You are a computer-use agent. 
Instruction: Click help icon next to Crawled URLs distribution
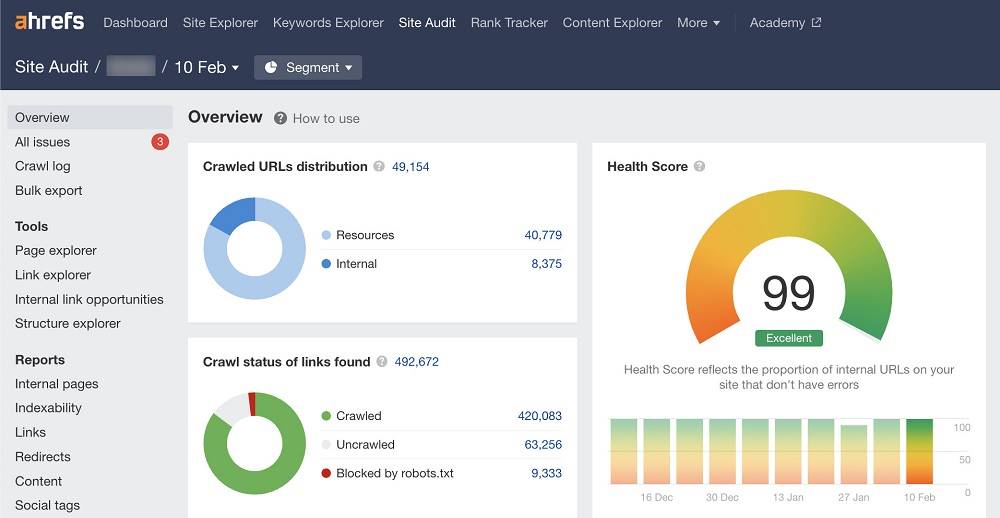tap(379, 167)
